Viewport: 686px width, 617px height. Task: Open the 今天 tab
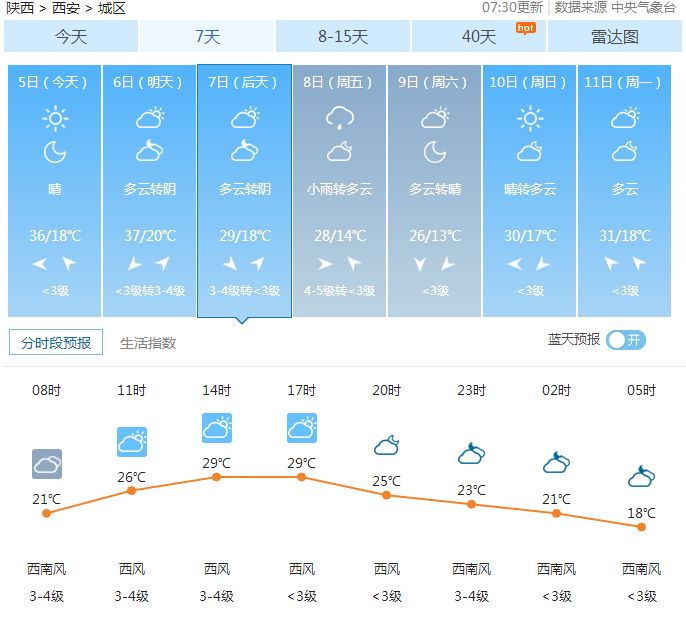tap(71, 36)
